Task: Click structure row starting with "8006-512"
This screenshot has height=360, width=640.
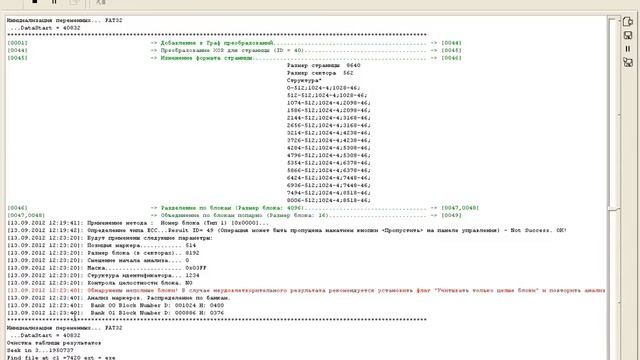Action: [329, 200]
